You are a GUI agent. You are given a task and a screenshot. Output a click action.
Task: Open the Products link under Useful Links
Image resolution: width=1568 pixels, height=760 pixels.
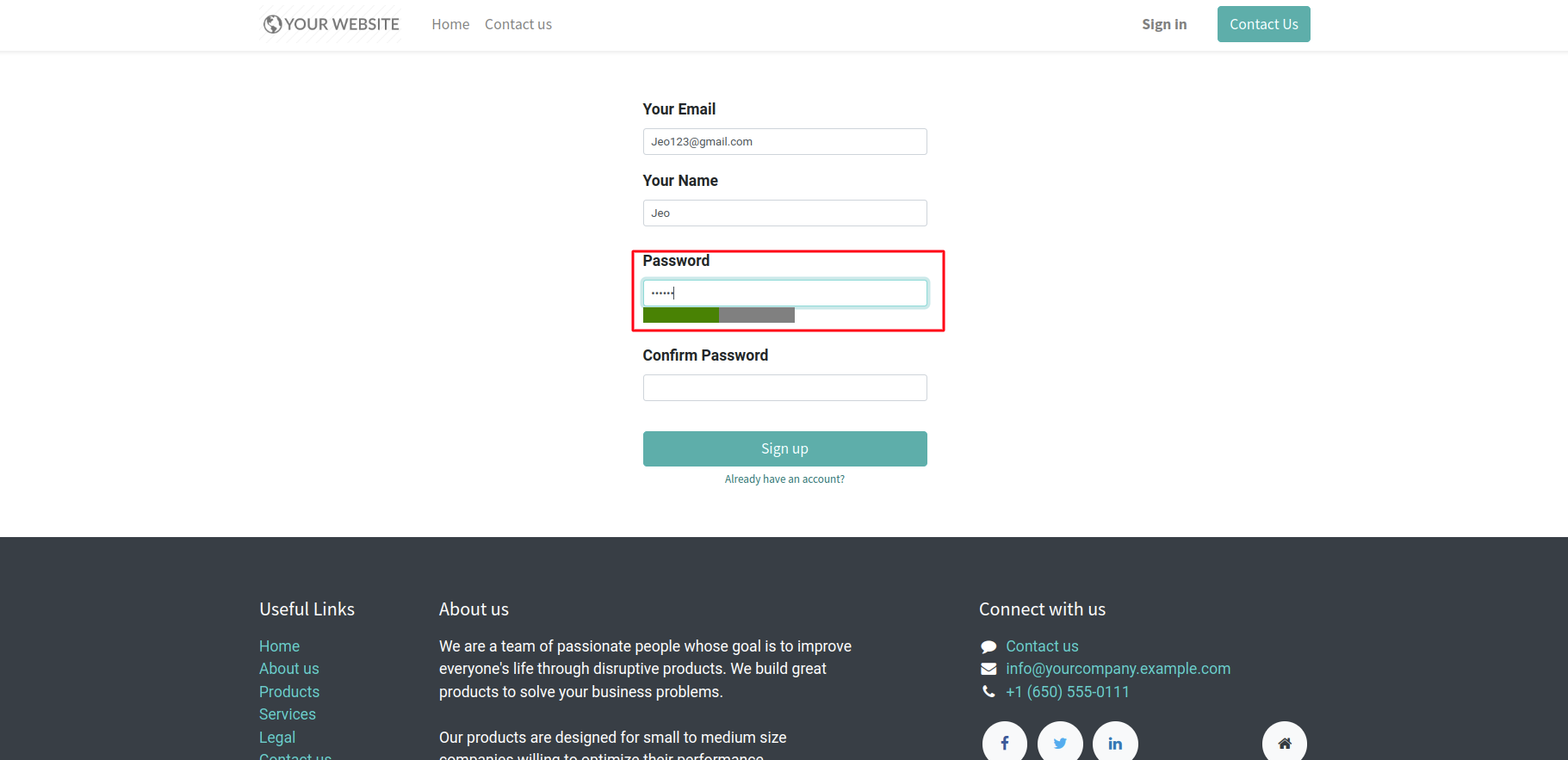pyautogui.click(x=289, y=692)
